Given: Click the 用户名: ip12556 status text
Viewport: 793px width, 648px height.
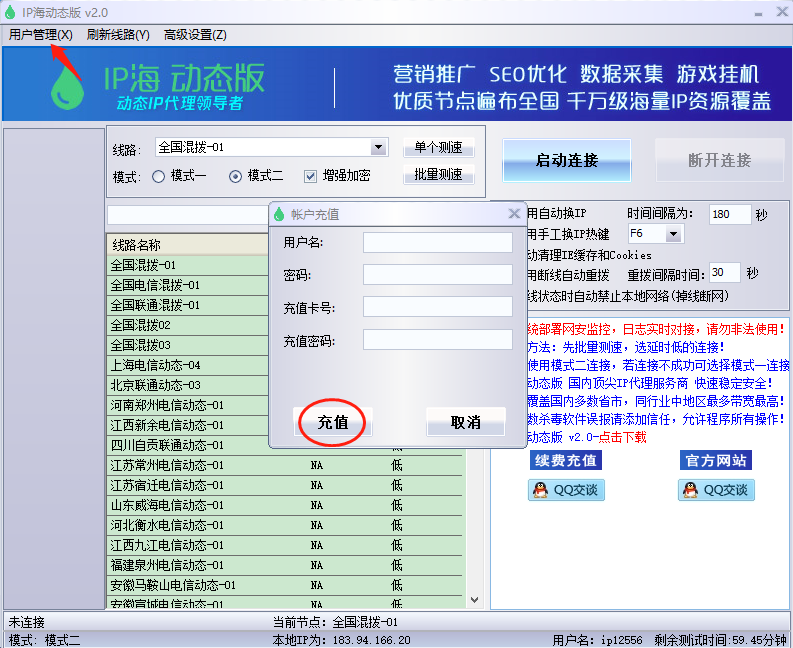Looking at the screenshot, I should [597, 640].
